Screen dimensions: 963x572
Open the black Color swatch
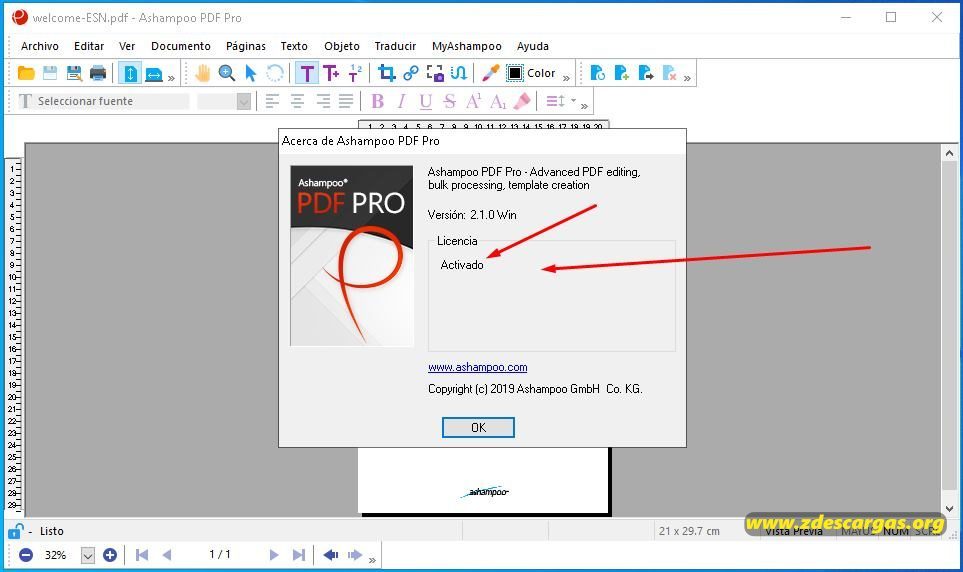515,73
